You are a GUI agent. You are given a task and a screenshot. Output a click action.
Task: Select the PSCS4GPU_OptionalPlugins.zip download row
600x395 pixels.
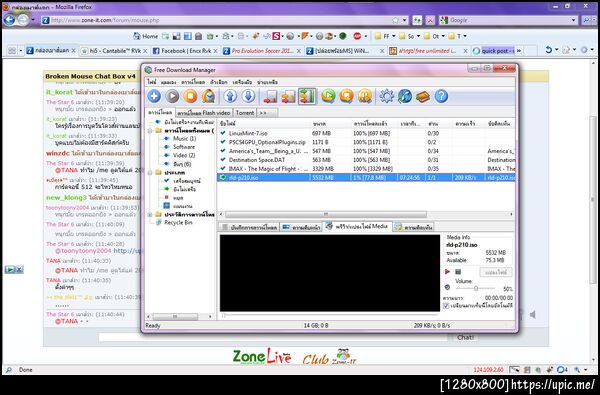point(366,142)
